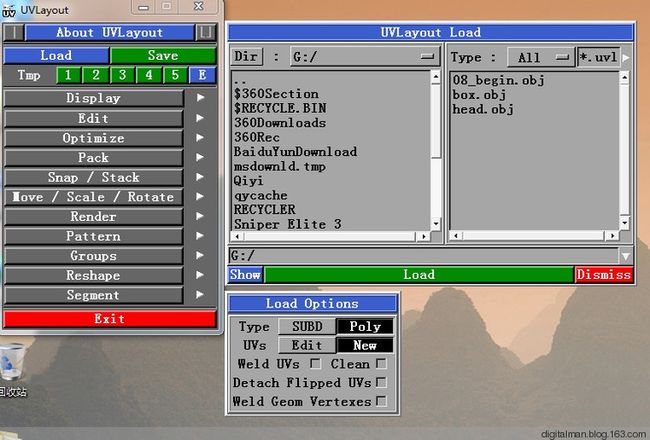Click the horizontal scrollbar under file list
This screenshot has width=650, height=440.
534,236
